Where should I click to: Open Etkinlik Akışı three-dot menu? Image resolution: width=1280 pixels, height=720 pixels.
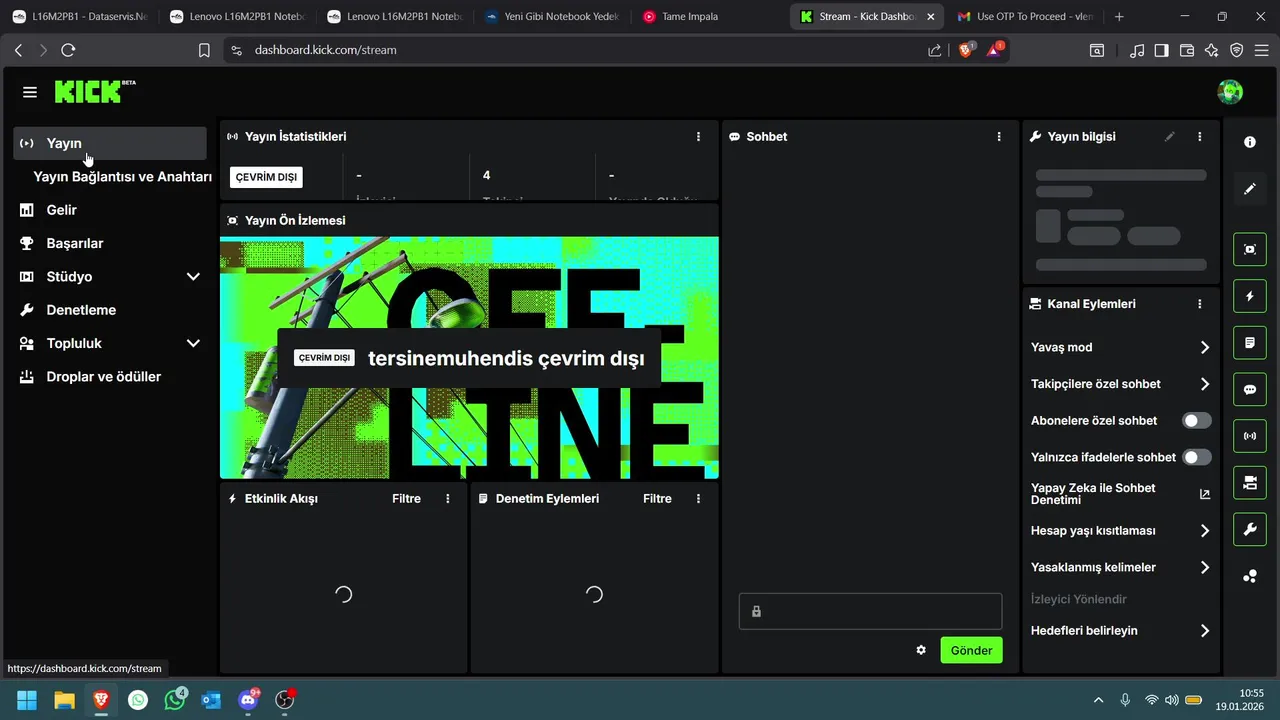pyautogui.click(x=448, y=498)
